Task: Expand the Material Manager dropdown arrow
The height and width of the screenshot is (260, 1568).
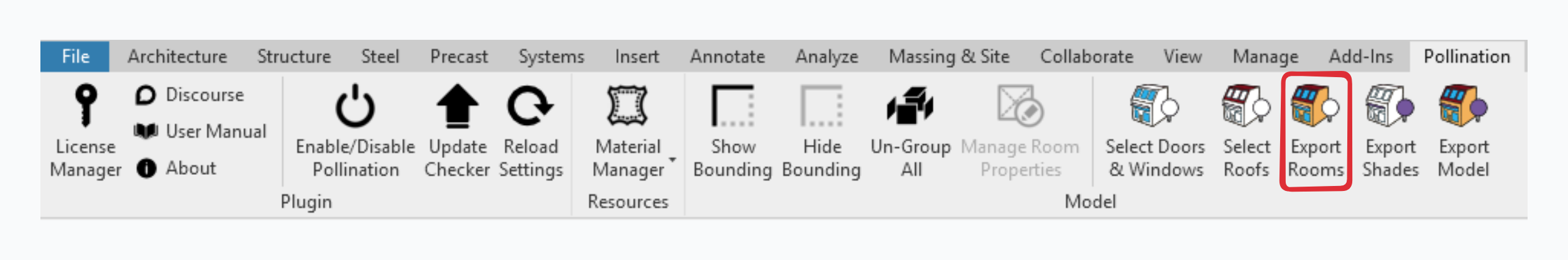Action: pos(672,160)
